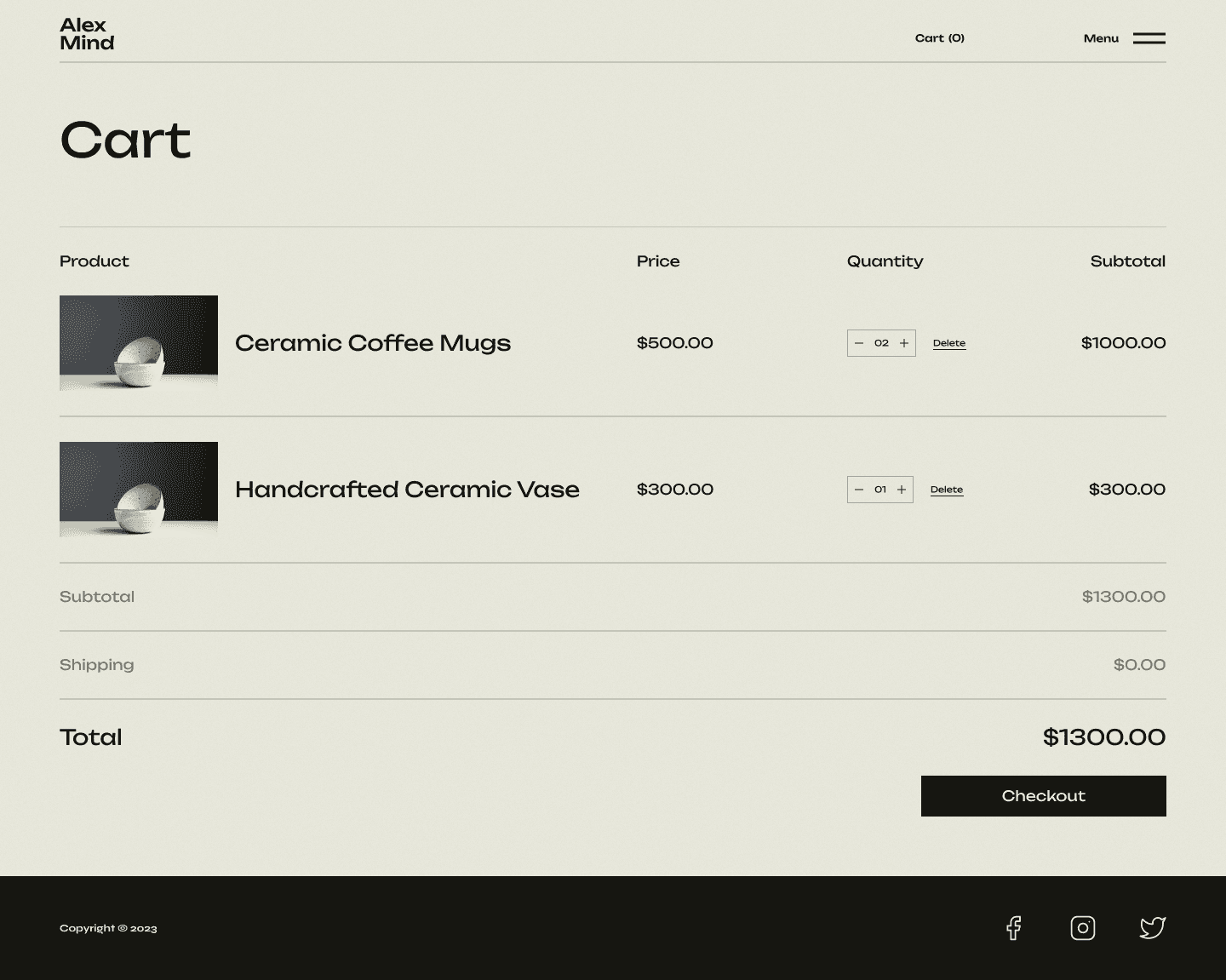
Task: Go home via Alex Mind logo
Action: (87, 34)
